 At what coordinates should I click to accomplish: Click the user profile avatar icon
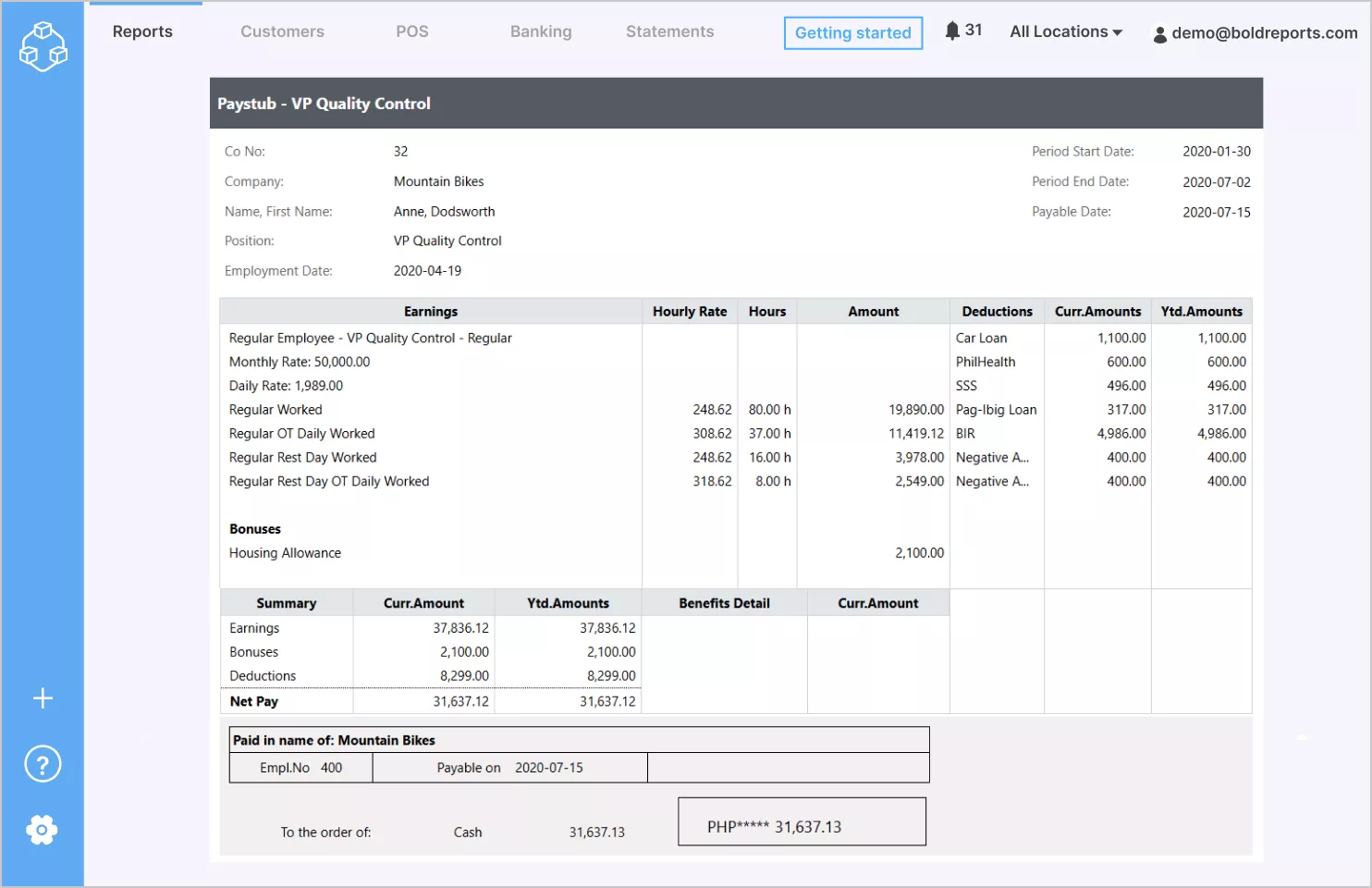point(1159,34)
